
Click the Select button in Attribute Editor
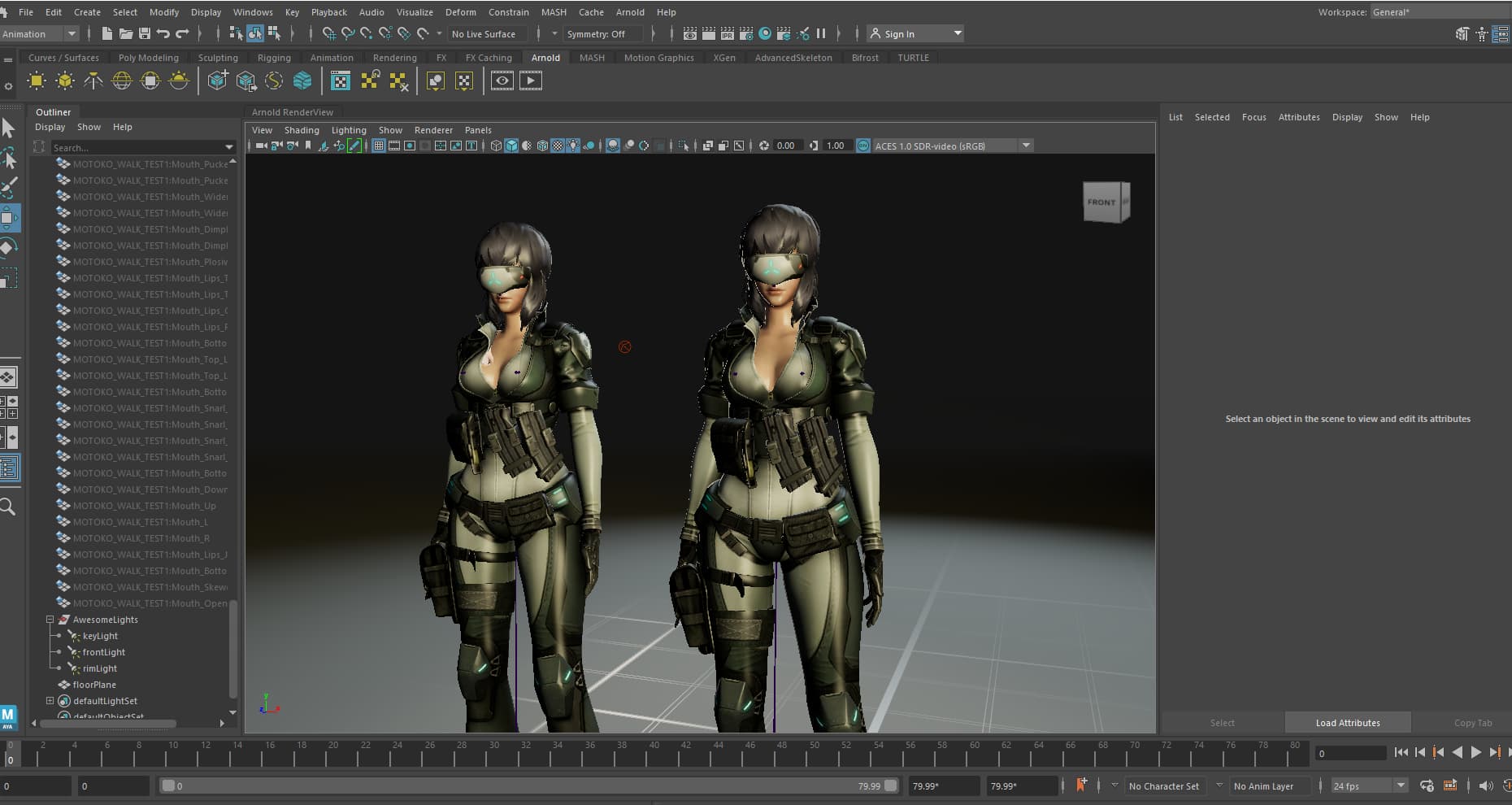(x=1222, y=723)
